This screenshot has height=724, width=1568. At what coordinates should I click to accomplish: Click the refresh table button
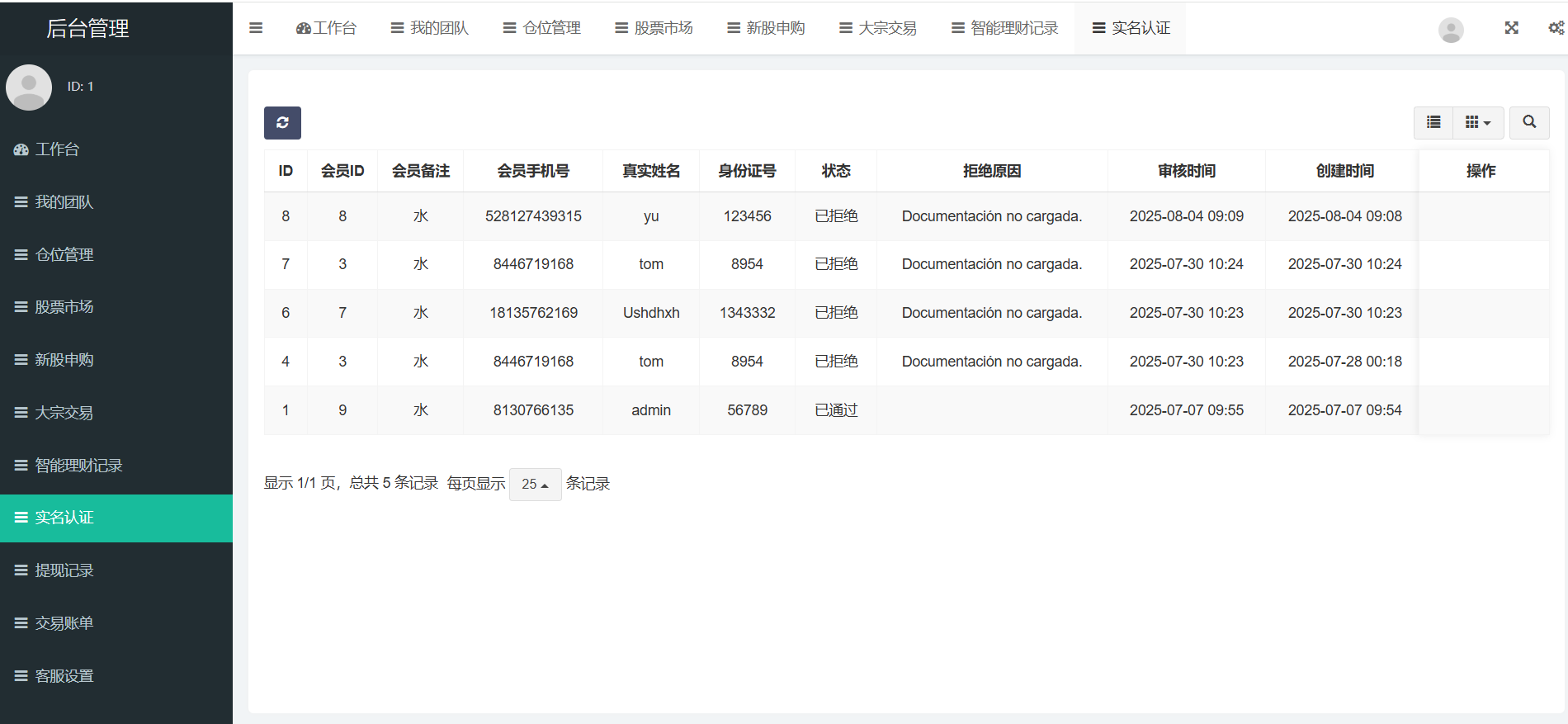click(x=282, y=123)
